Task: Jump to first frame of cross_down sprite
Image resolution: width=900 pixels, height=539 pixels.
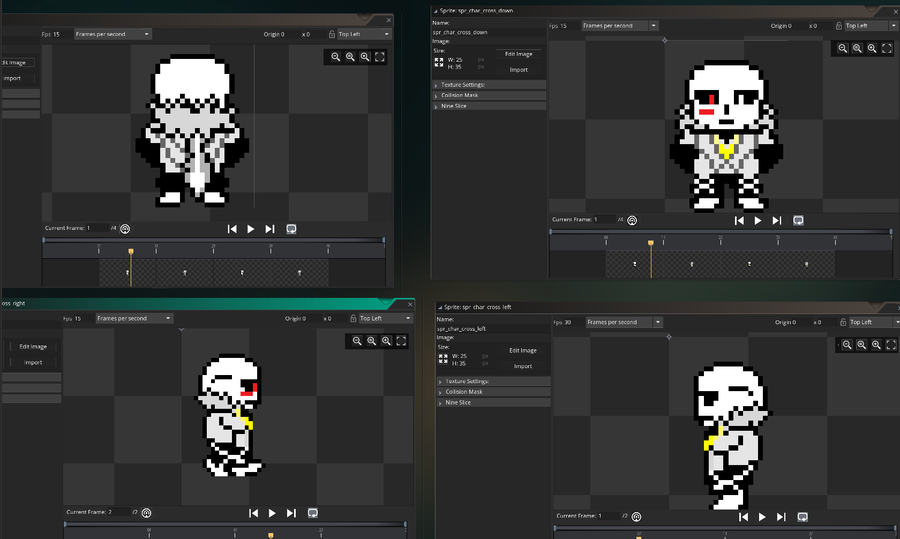Action: coord(739,220)
